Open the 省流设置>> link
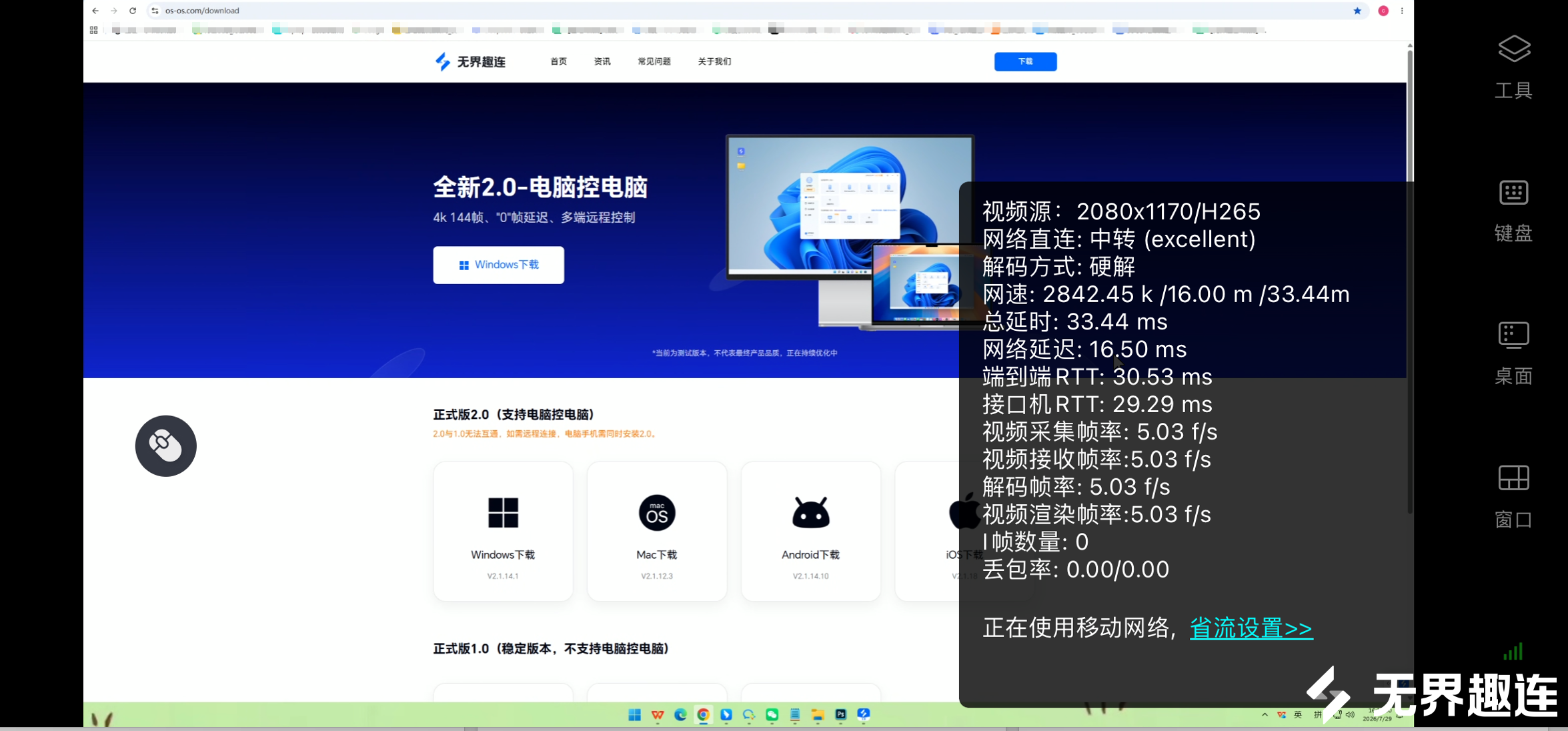Screen dimensions: 1568x731 tap(1251, 628)
